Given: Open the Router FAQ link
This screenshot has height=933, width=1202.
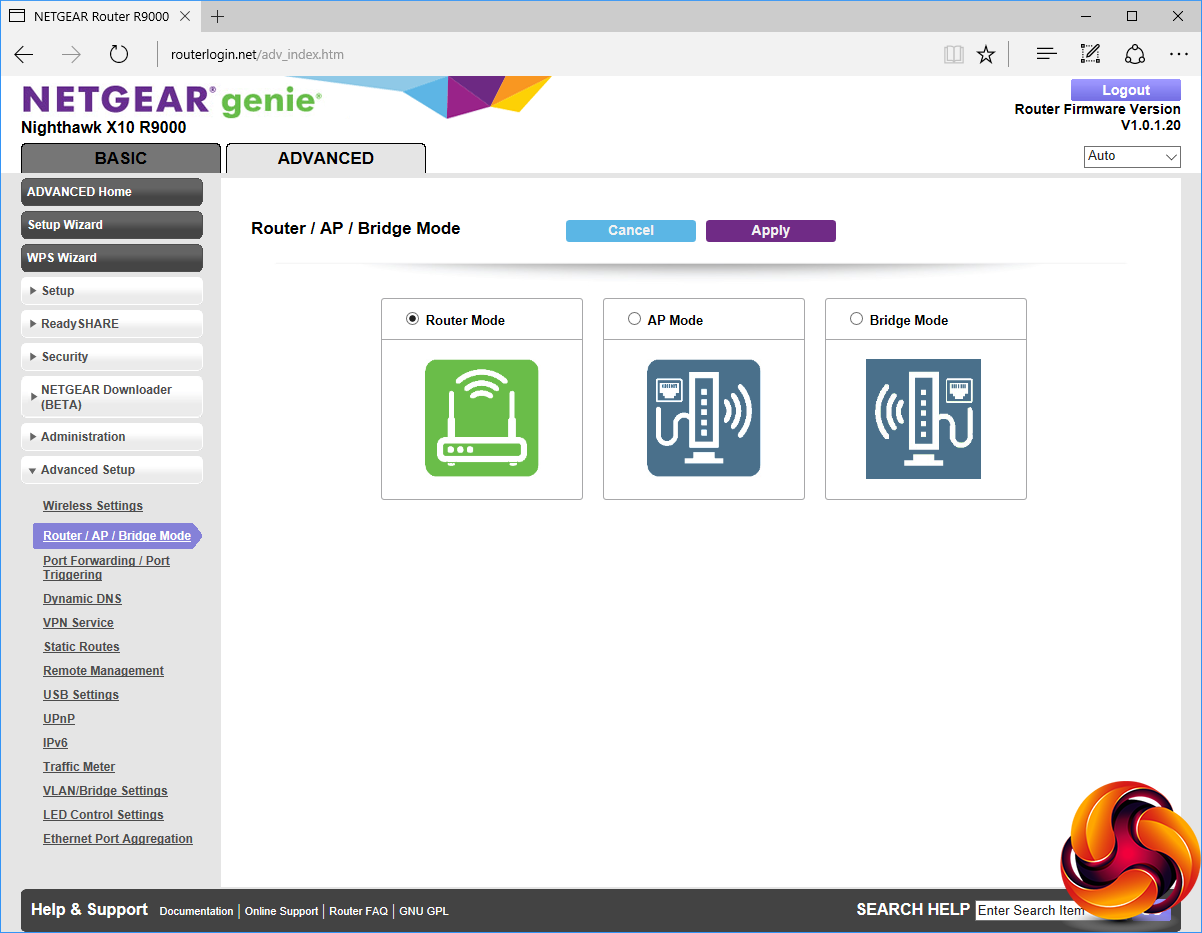Looking at the screenshot, I should coord(358,911).
